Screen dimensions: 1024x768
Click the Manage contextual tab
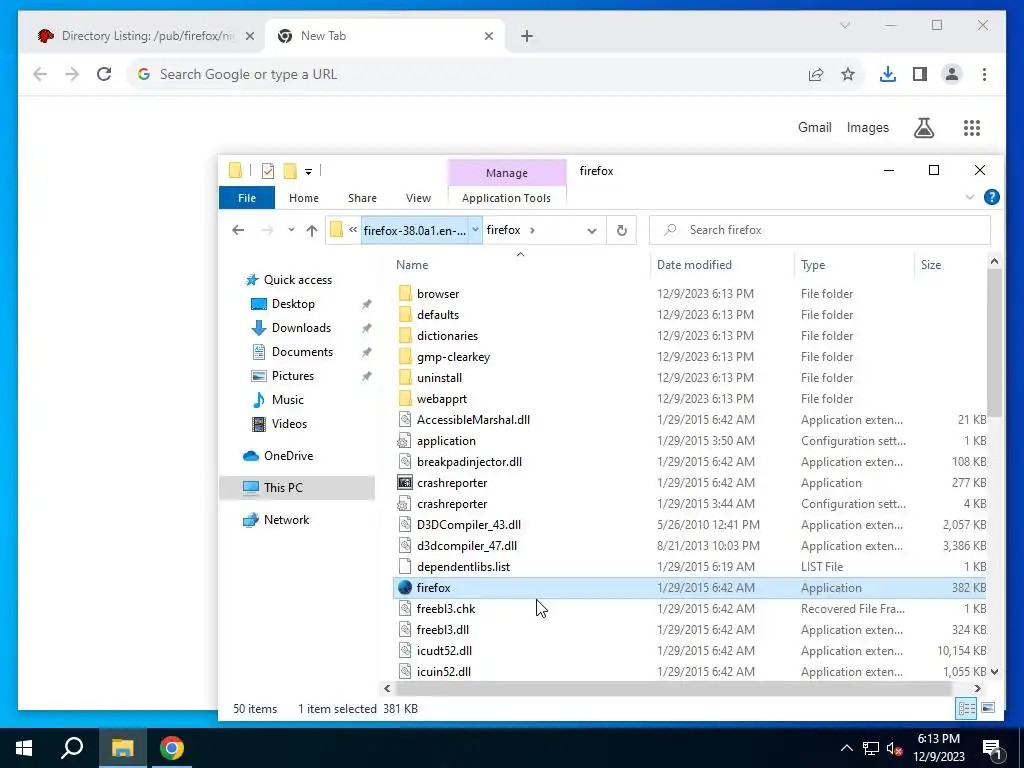tap(507, 173)
